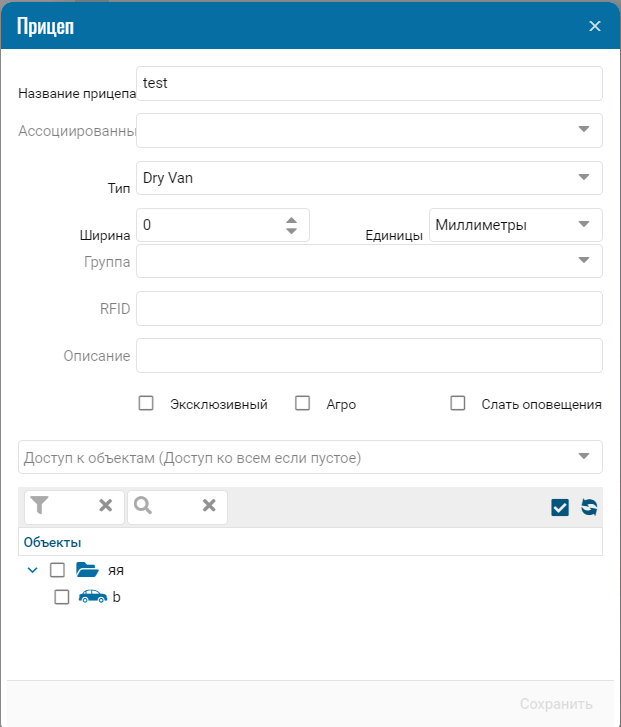Clear the filter with its X icon
This screenshot has height=727, width=621.
point(106,505)
